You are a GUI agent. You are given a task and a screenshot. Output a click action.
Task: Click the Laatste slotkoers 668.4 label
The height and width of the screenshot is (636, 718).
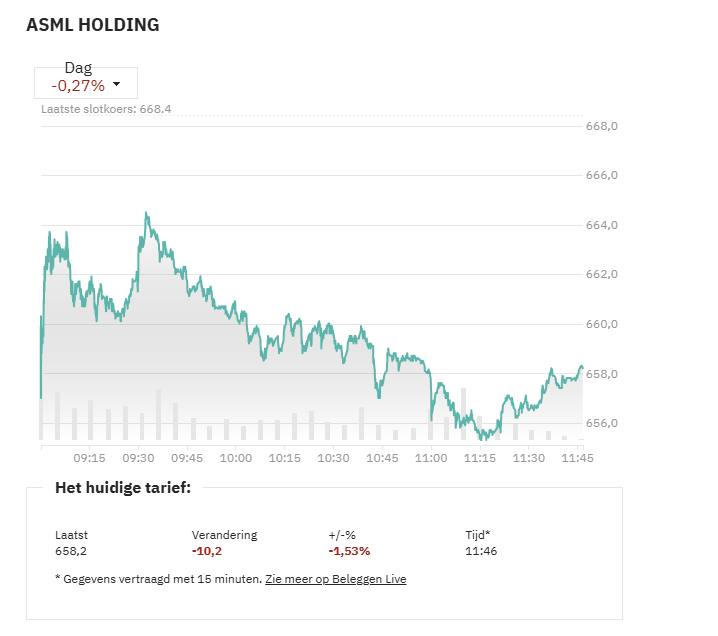(x=106, y=108)
